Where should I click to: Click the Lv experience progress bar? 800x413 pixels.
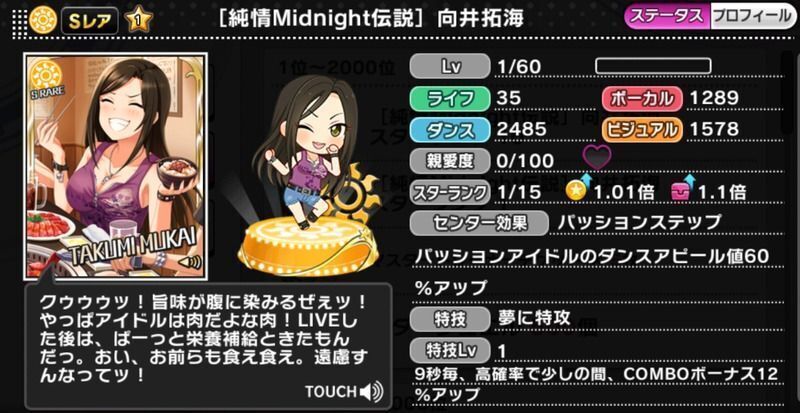[653, 66]
